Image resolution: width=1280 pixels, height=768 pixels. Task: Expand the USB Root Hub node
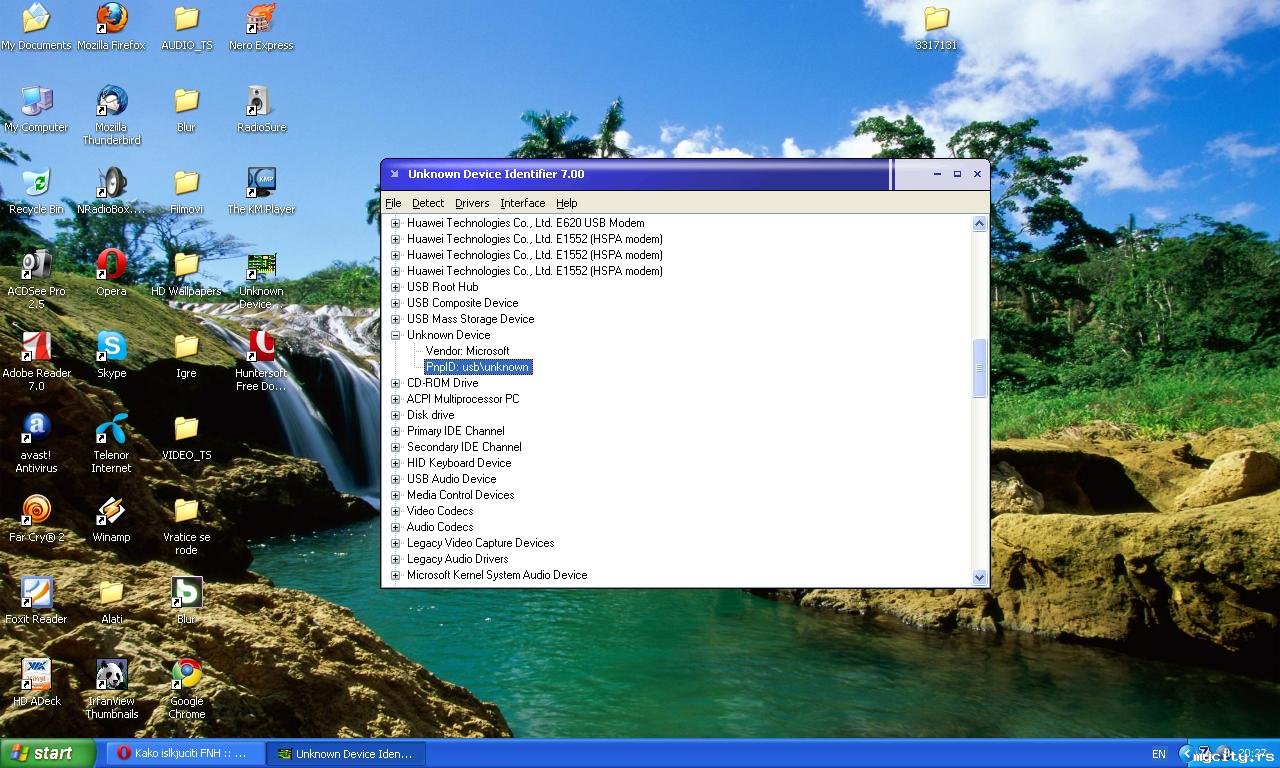[396, 287]
